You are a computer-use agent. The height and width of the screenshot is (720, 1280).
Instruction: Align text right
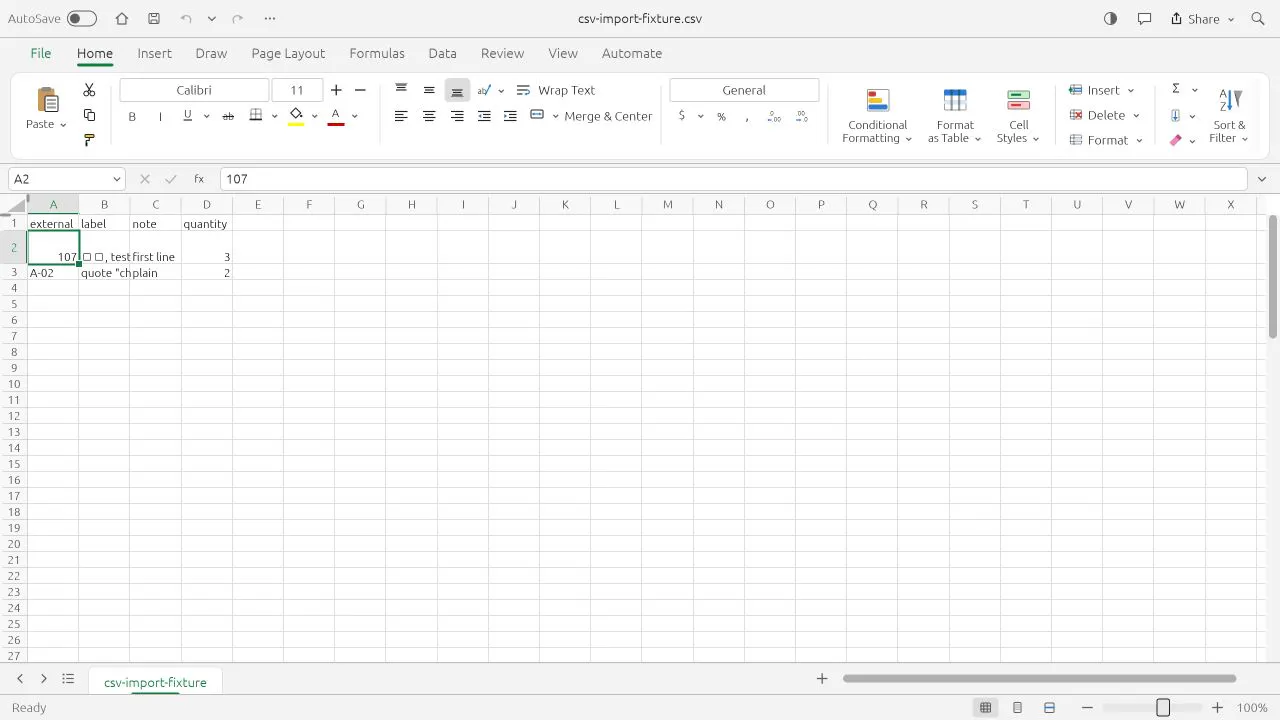click(x=457, y=116)
